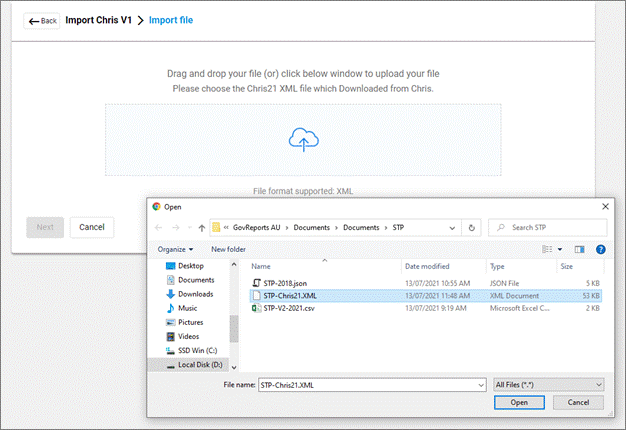Click the Open button in the dialog
The image size is (626, 430).
click(x=519, y=402)
